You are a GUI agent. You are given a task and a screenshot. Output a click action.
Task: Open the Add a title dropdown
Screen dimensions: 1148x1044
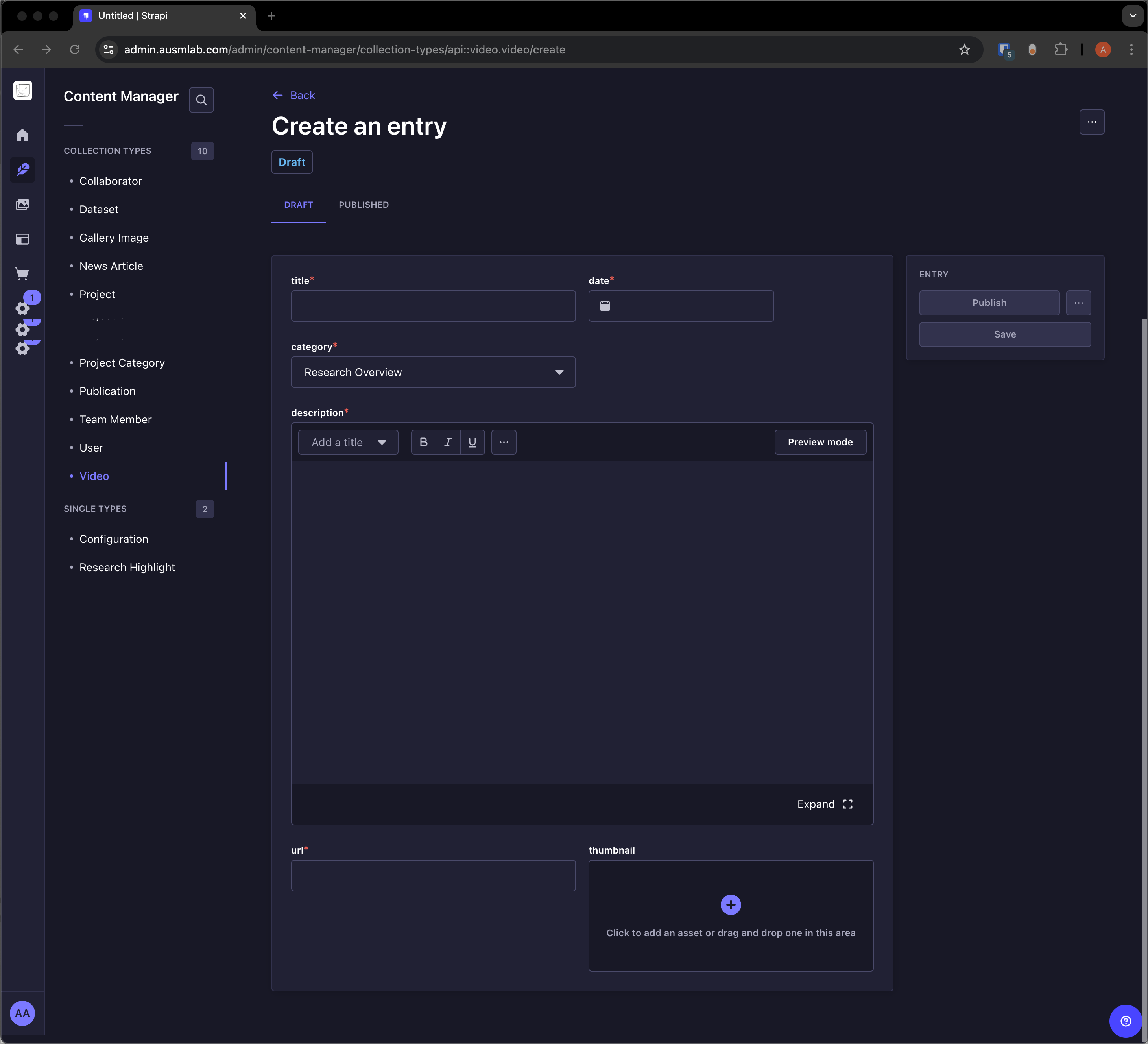point(348,442)
